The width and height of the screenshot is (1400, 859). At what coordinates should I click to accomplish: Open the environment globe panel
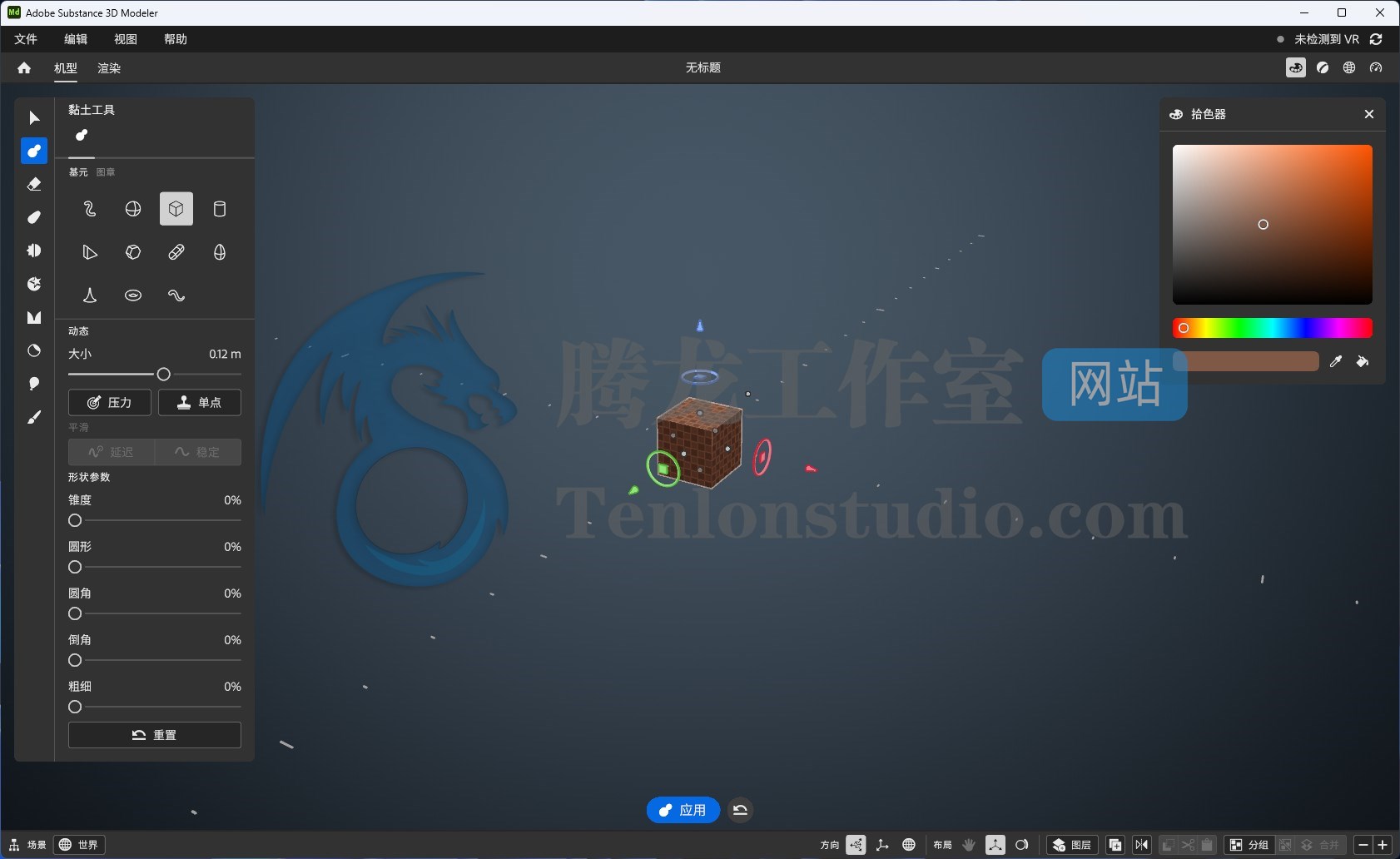tap(1349, 67)
